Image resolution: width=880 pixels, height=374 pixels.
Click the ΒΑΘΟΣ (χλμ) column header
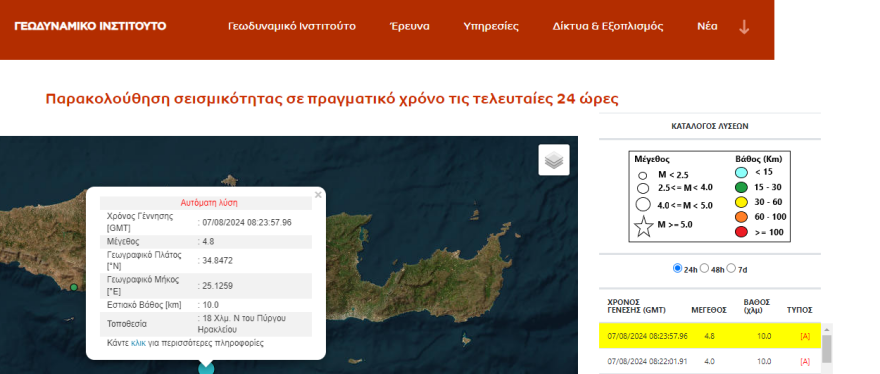(x=757, y=306)
